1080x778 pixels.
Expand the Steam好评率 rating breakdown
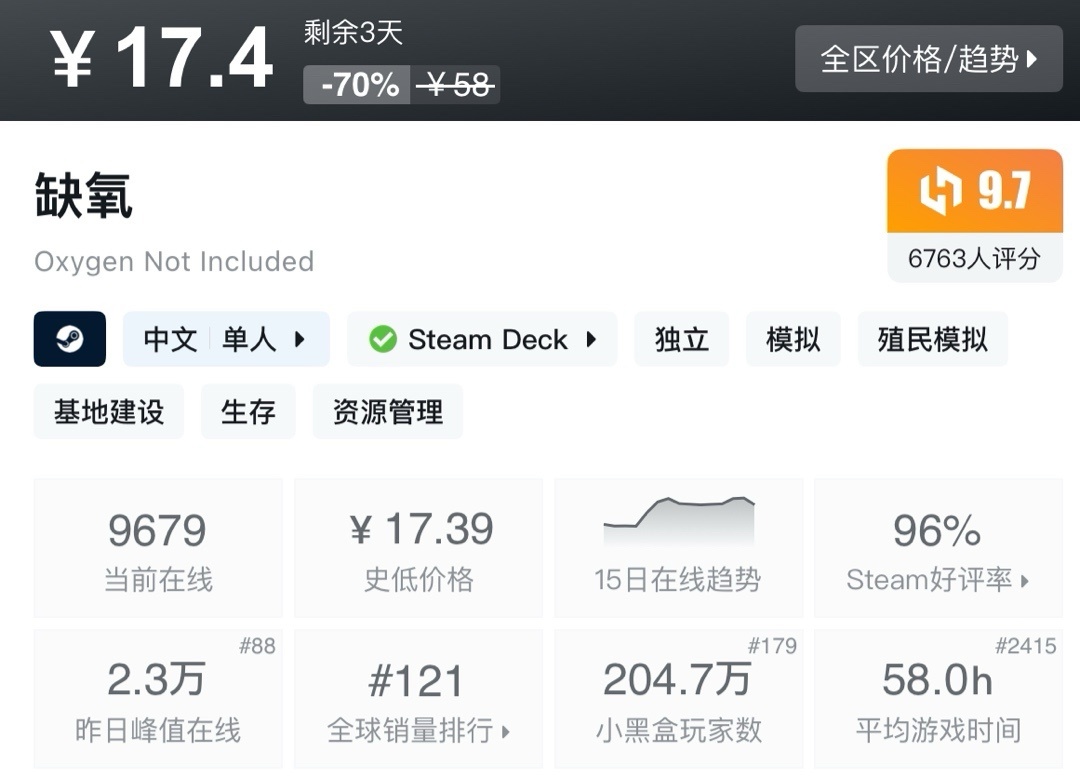937,580
